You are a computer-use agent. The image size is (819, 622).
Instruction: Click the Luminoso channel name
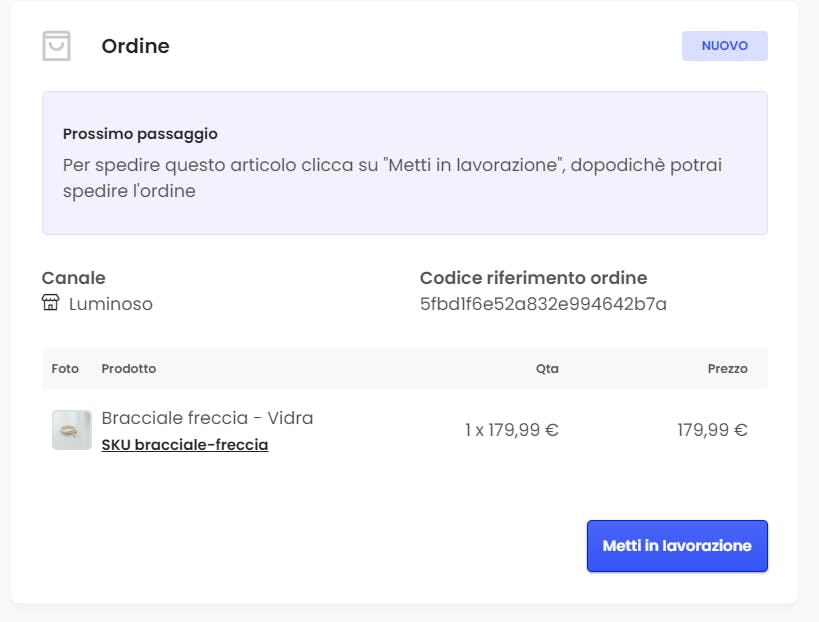click(x=110, y=304)
